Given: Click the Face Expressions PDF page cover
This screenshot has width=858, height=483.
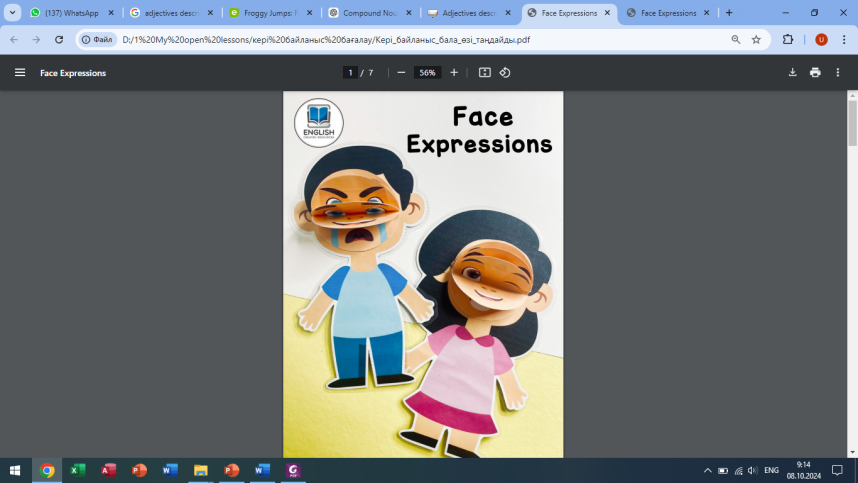Looking at the screenshot, I should click(423, 274).
